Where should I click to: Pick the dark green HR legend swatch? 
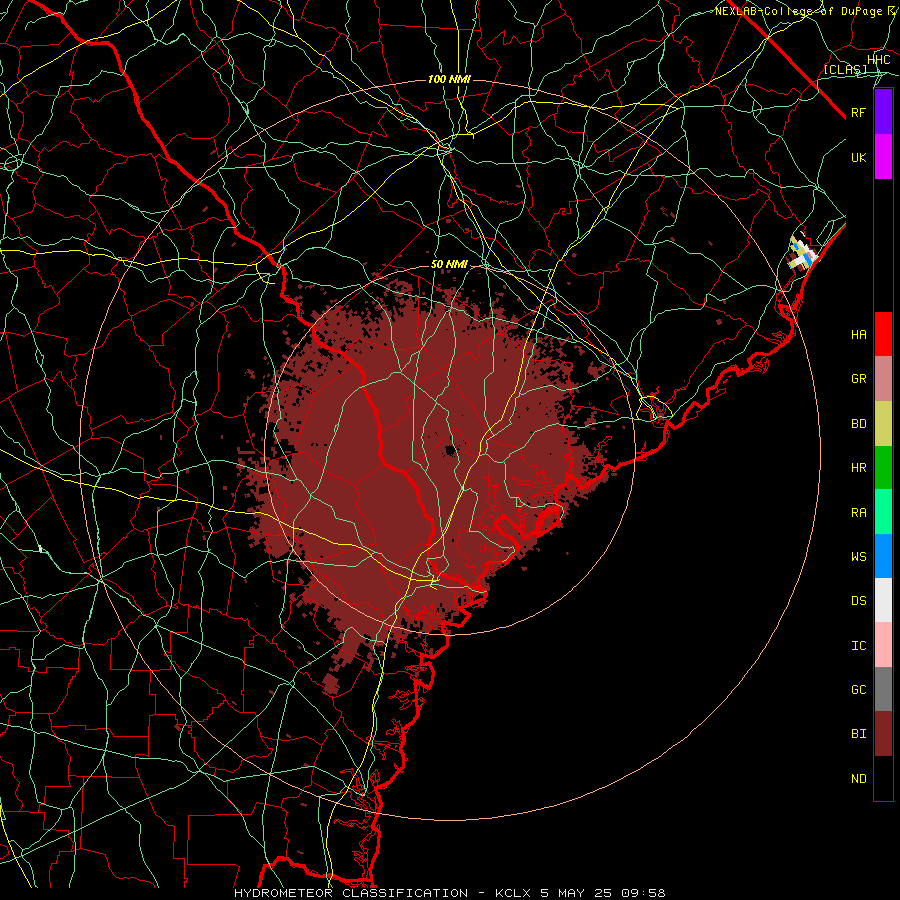pos(883,468)
